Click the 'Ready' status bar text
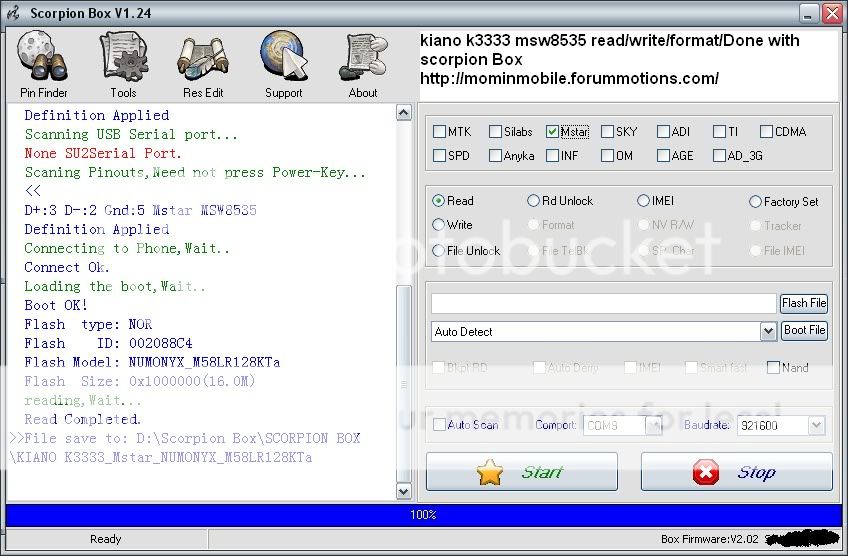The height and width of the screenshot is (556, 848). click(105, 539)
